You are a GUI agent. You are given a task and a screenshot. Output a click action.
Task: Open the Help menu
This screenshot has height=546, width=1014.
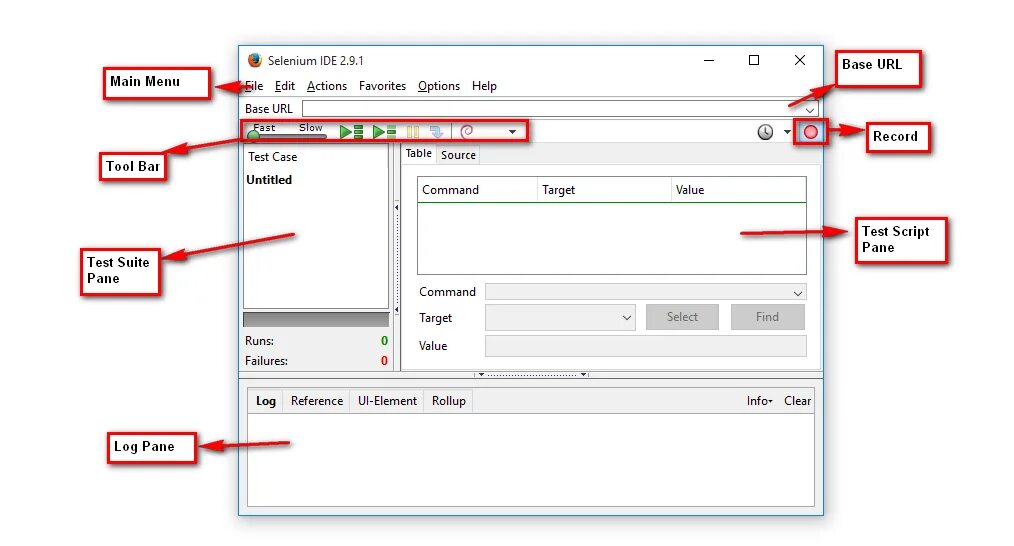point(484,86)
